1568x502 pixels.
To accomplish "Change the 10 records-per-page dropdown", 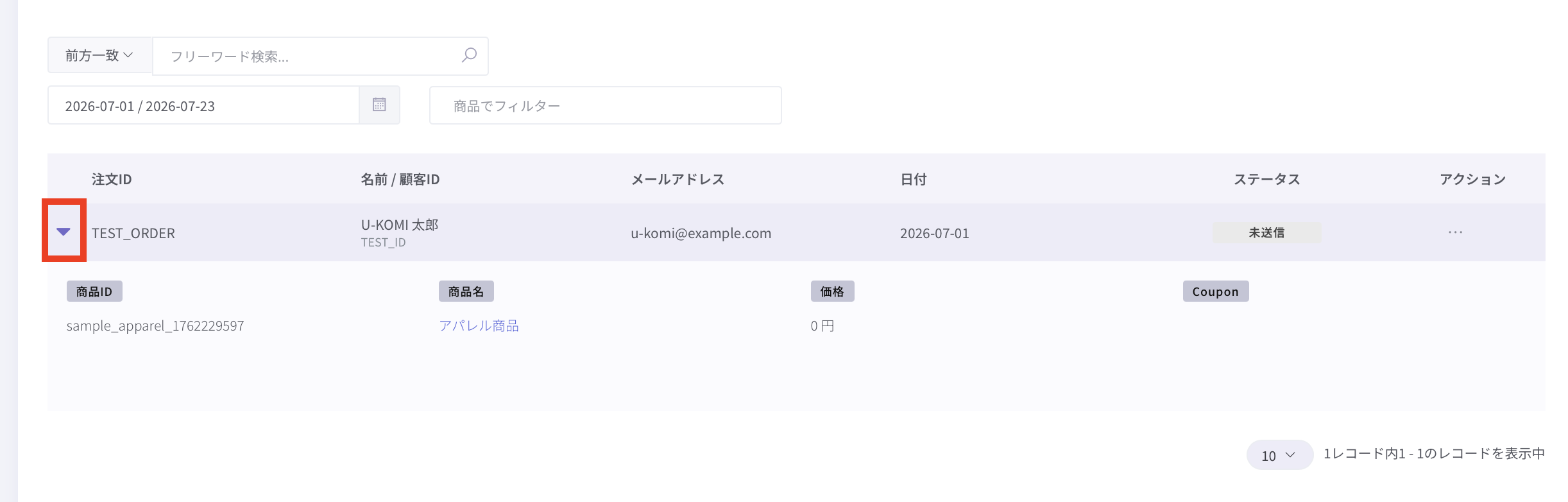I will pos(1279,455).
